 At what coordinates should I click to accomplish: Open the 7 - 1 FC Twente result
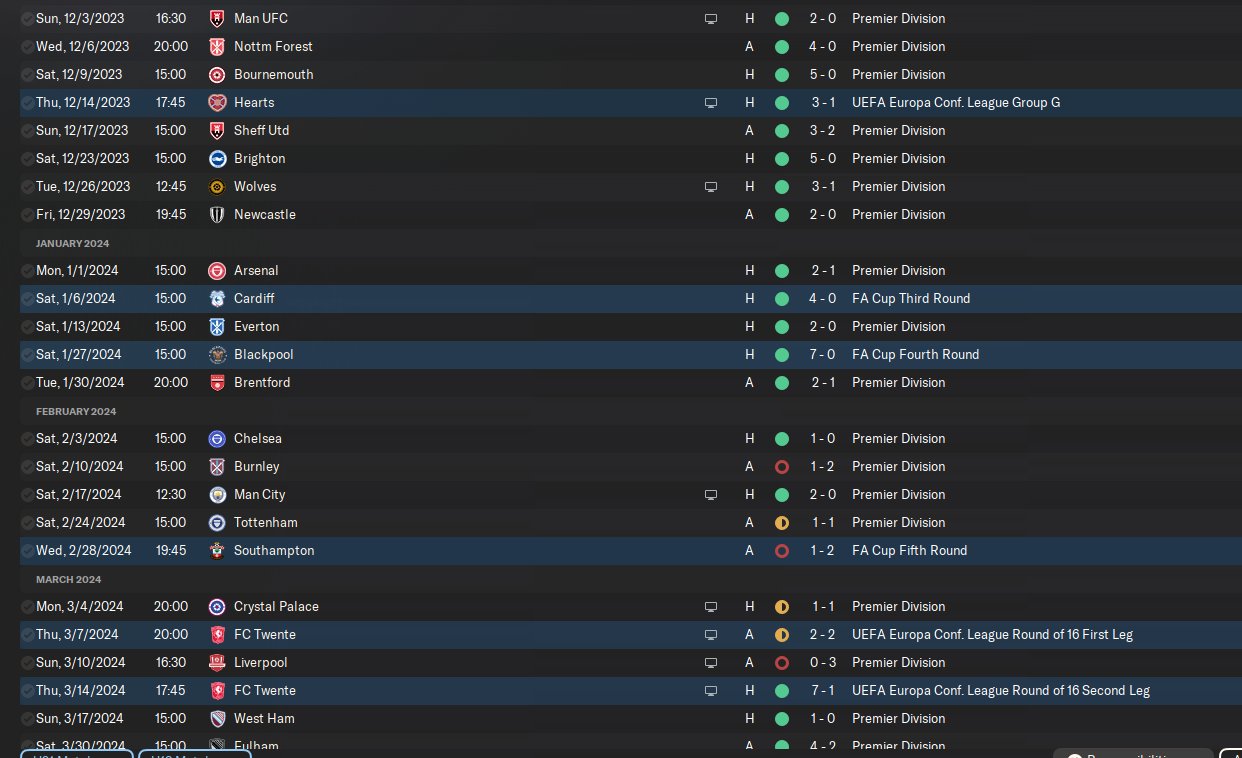click(x=823, y=690)
